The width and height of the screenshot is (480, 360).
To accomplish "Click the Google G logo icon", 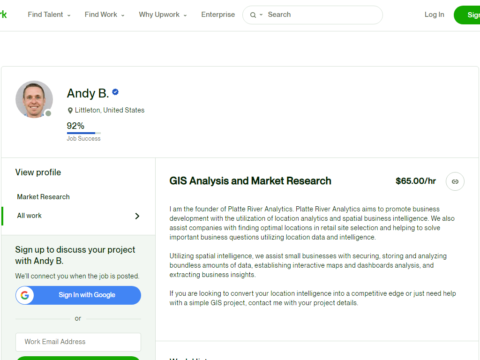I will pos(25,295).
